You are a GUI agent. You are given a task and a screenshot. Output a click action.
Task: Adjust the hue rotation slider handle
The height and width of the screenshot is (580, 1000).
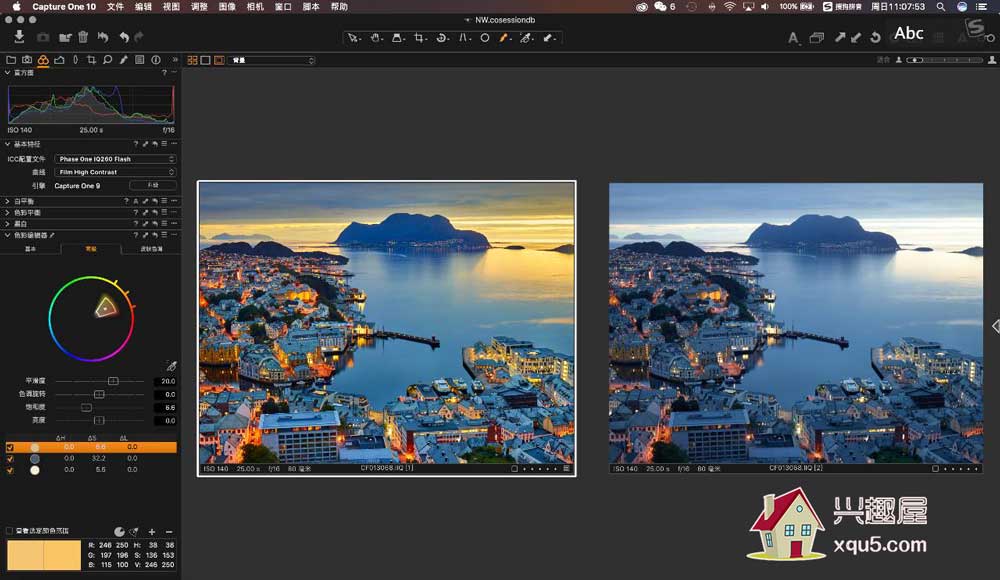tap(99, 394)
